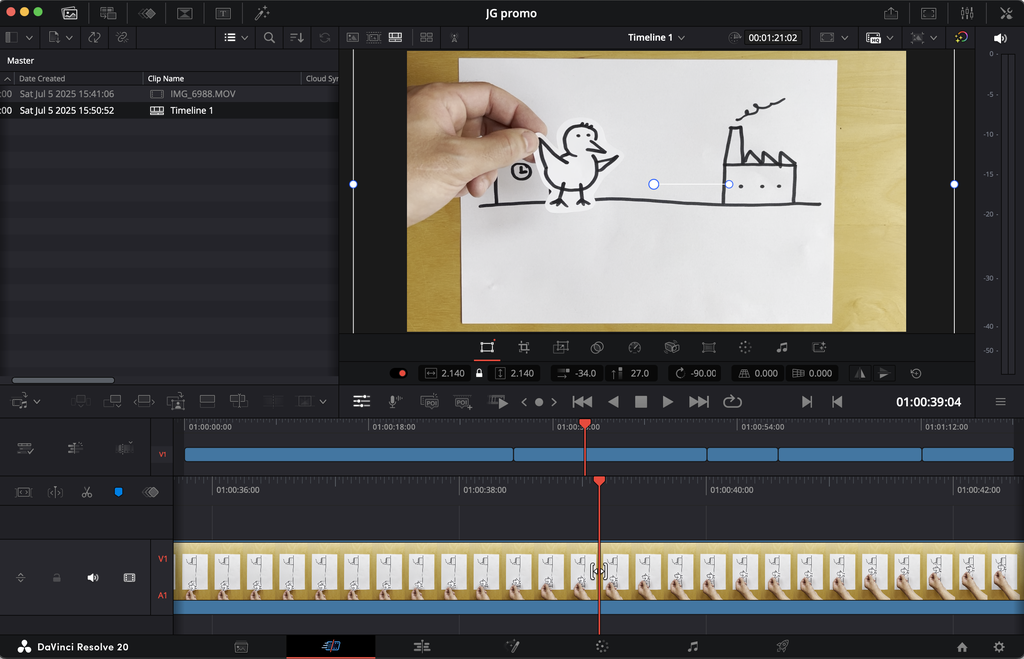Toggle the keyframe record red dot switch

pos(398,374)
